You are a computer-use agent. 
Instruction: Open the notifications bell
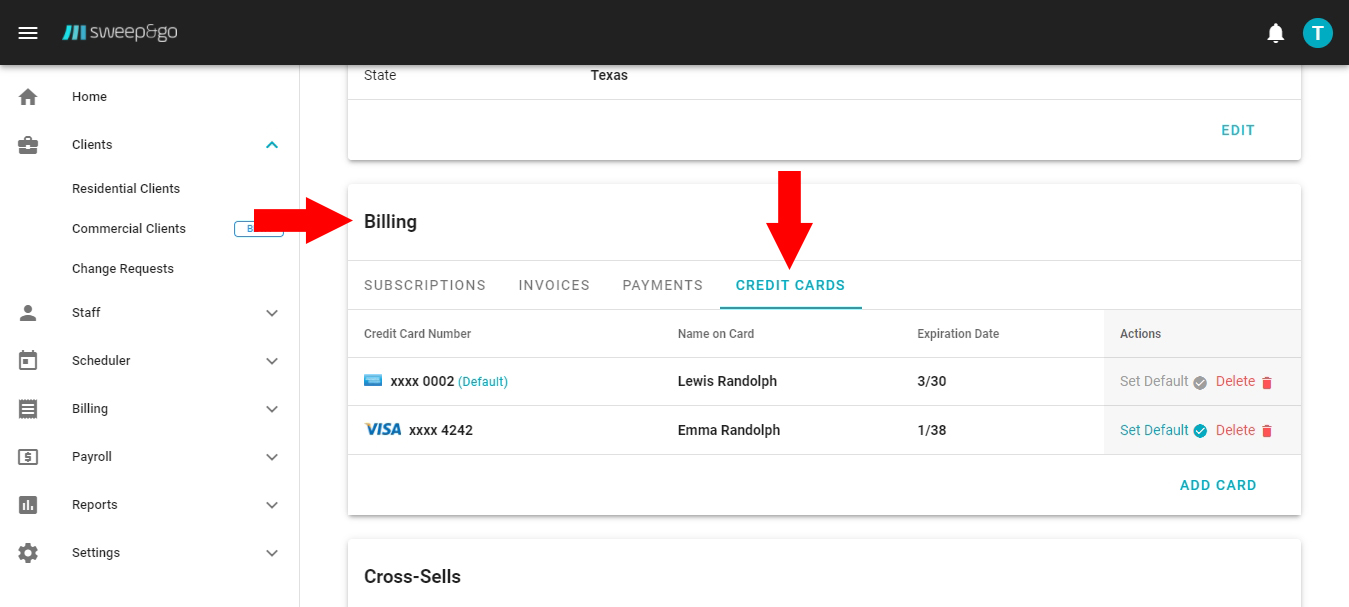point(1276,32)
